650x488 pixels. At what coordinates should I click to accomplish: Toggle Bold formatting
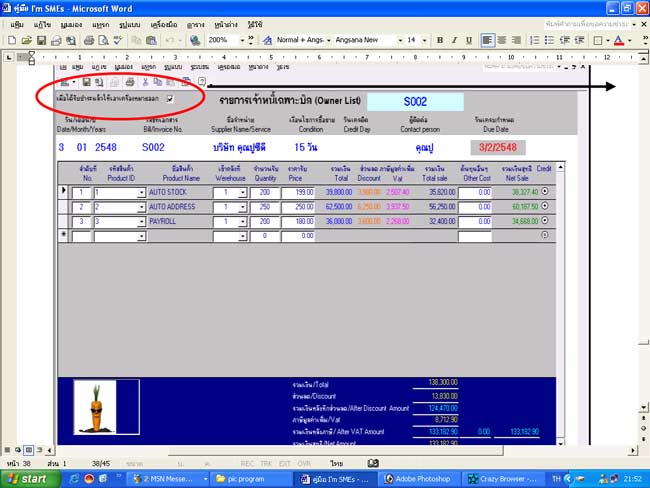click(440, 40)
